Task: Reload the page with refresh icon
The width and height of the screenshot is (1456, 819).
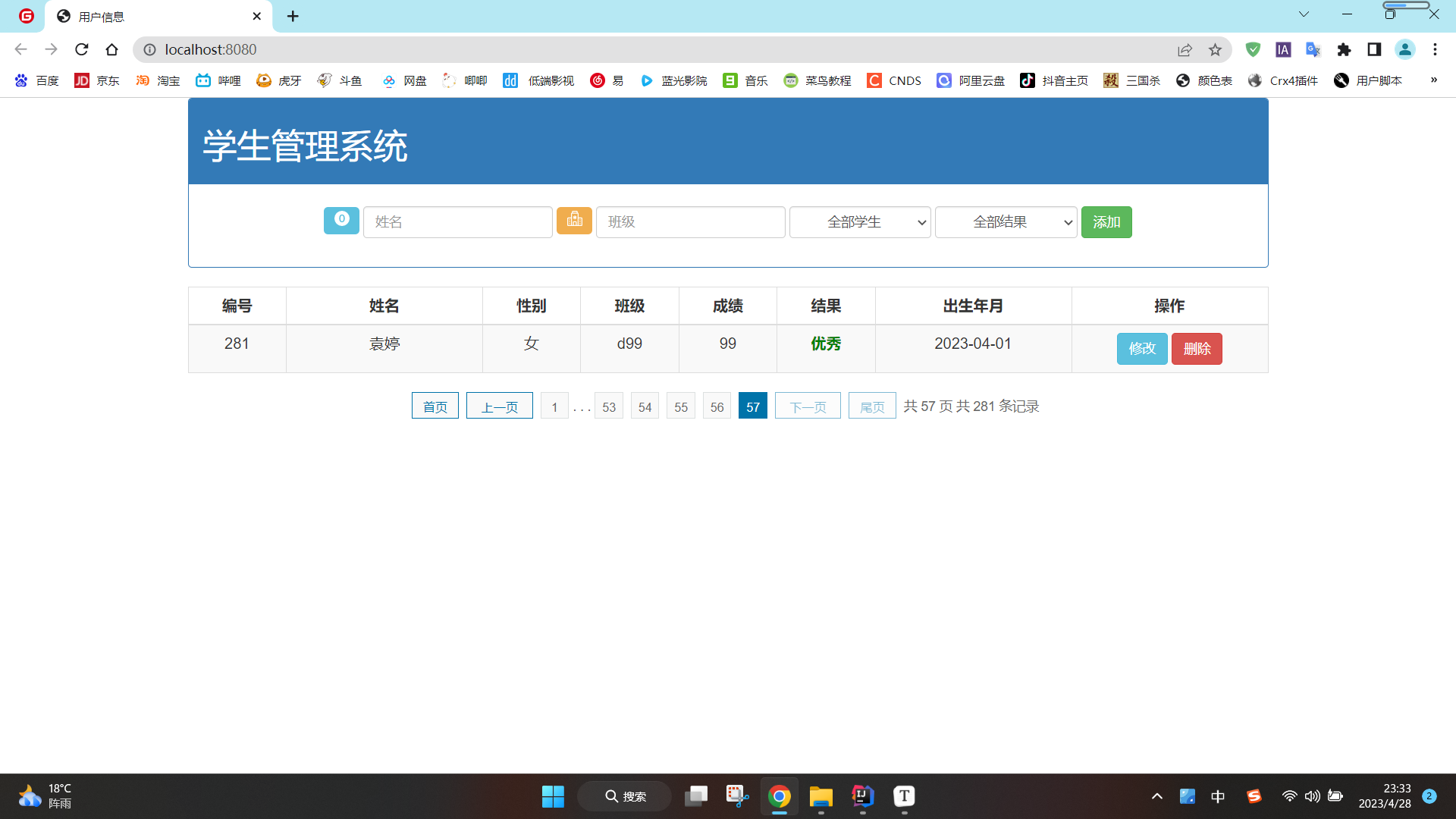Action: [82, 49]
